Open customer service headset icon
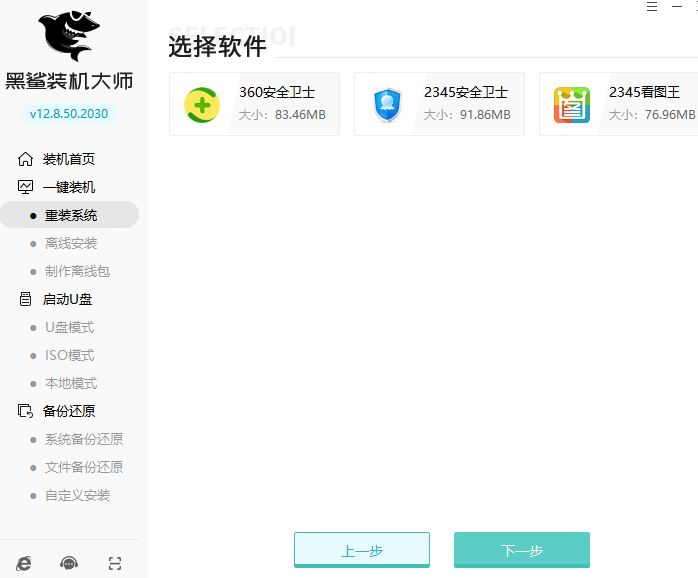698x578 pixels. point(69,564)
